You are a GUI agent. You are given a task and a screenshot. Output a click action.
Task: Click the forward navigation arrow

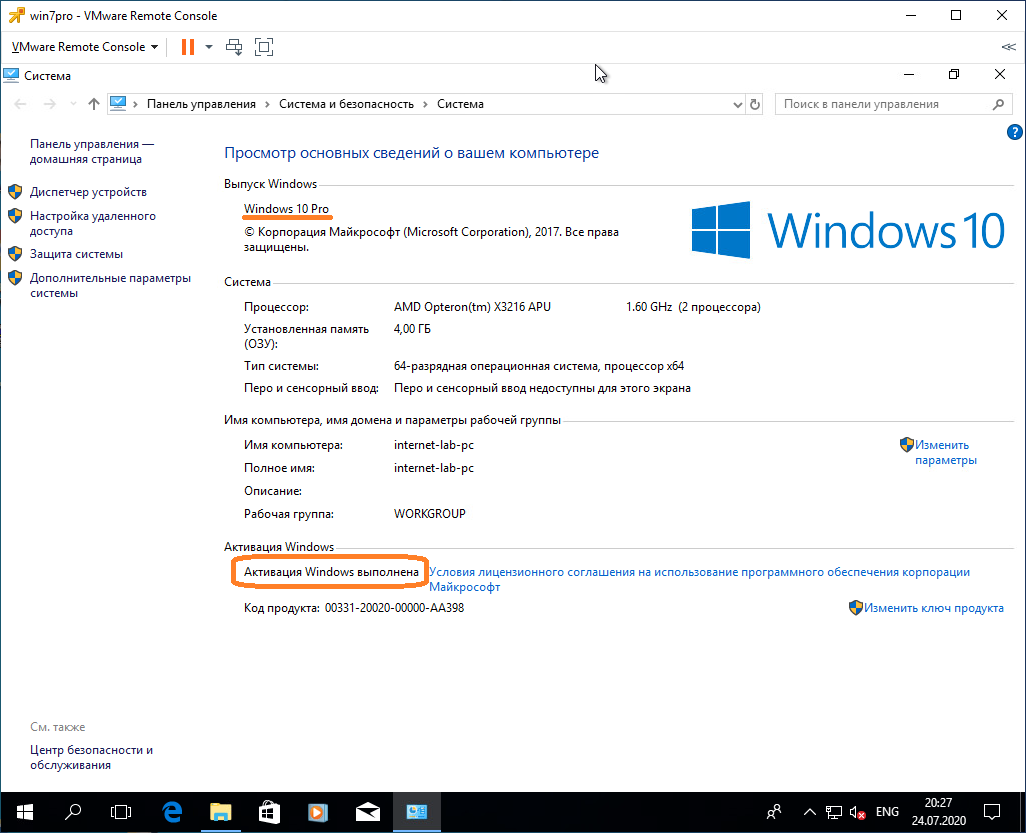(50, 104)
